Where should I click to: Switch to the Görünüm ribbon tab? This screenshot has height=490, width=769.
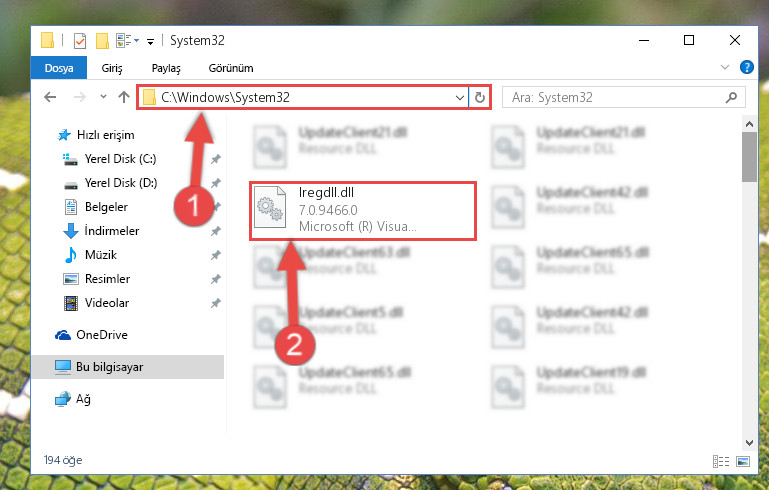coord(231,68)
